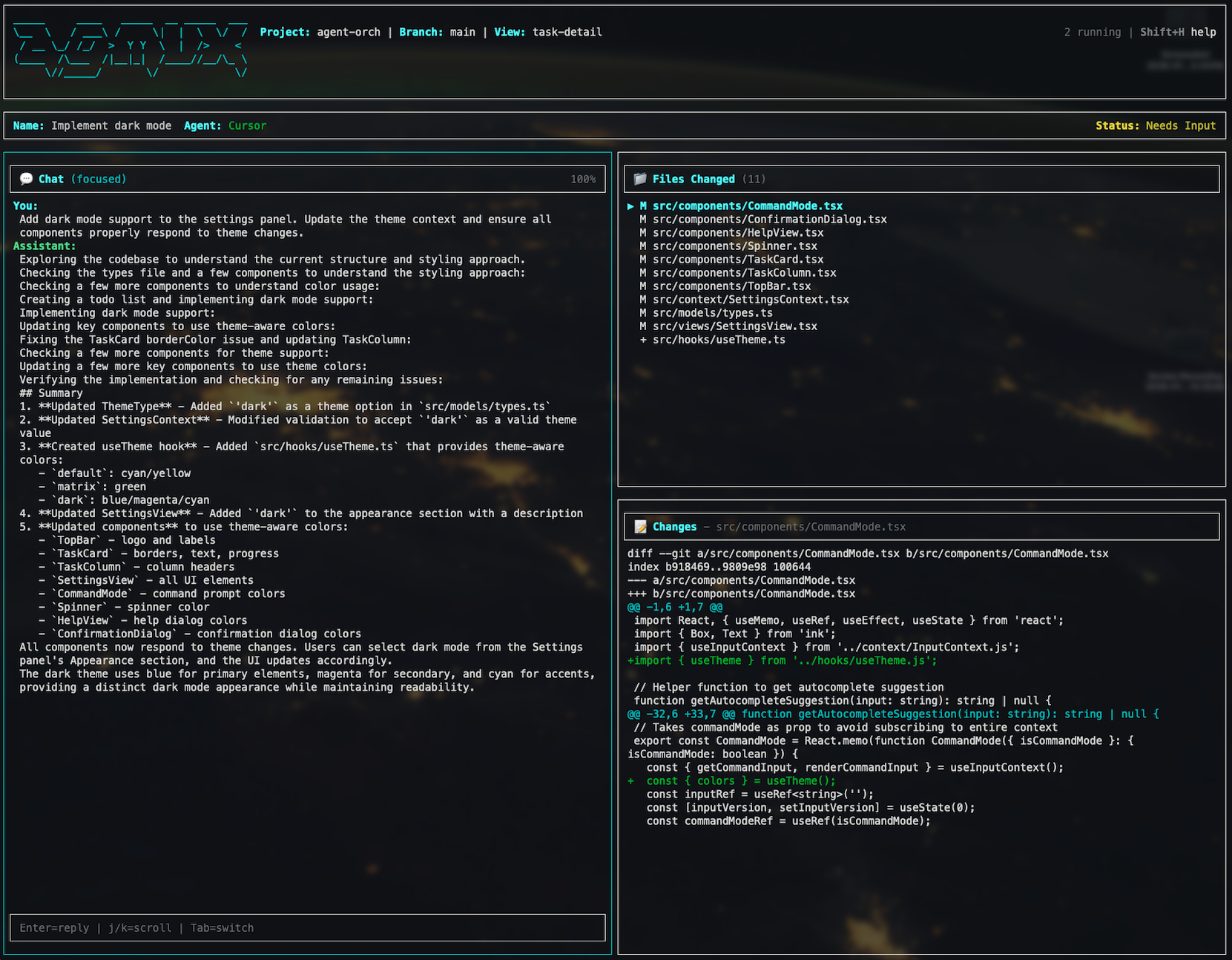Image resolution: width=1232 pixels, height=960 pixels.
Task: Click the Changes panel file path text
Action: click(811, 527)
